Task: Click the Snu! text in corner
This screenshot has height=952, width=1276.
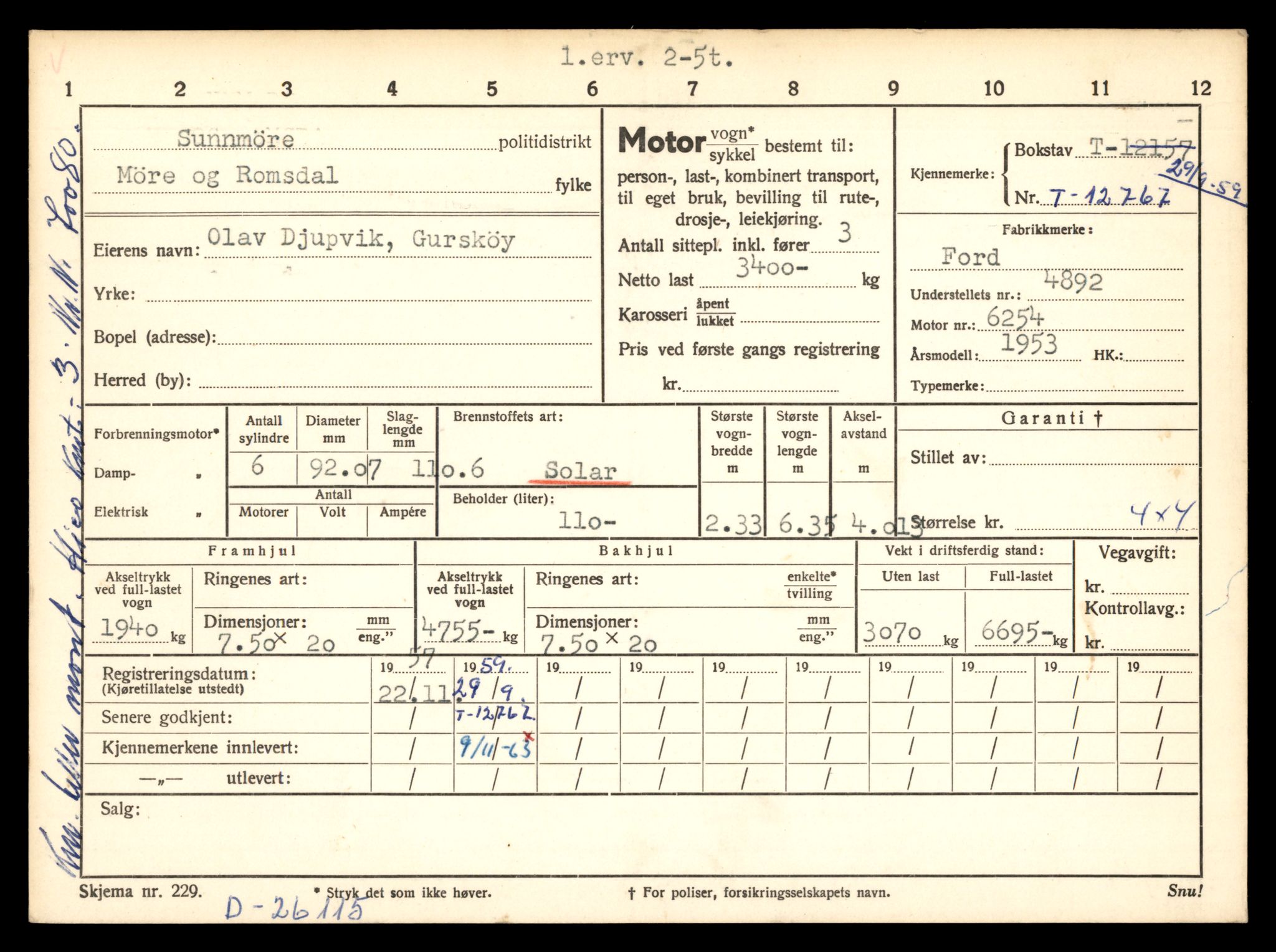Action: (1184, 892)
